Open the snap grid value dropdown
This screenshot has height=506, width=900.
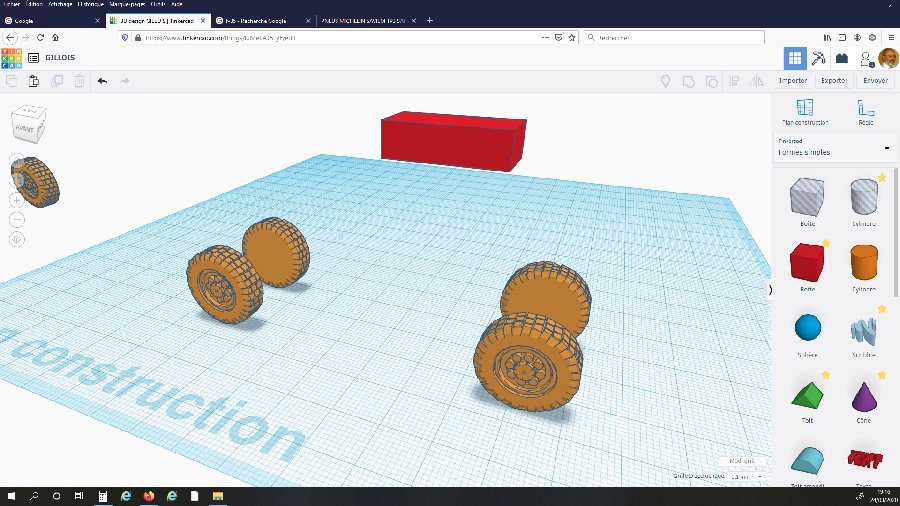tap(747, 477)
